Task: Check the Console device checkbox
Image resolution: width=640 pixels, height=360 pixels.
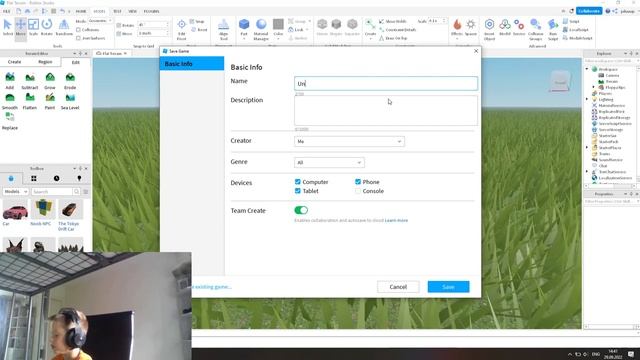Action: pyautogui.click(x=358, y=191)
